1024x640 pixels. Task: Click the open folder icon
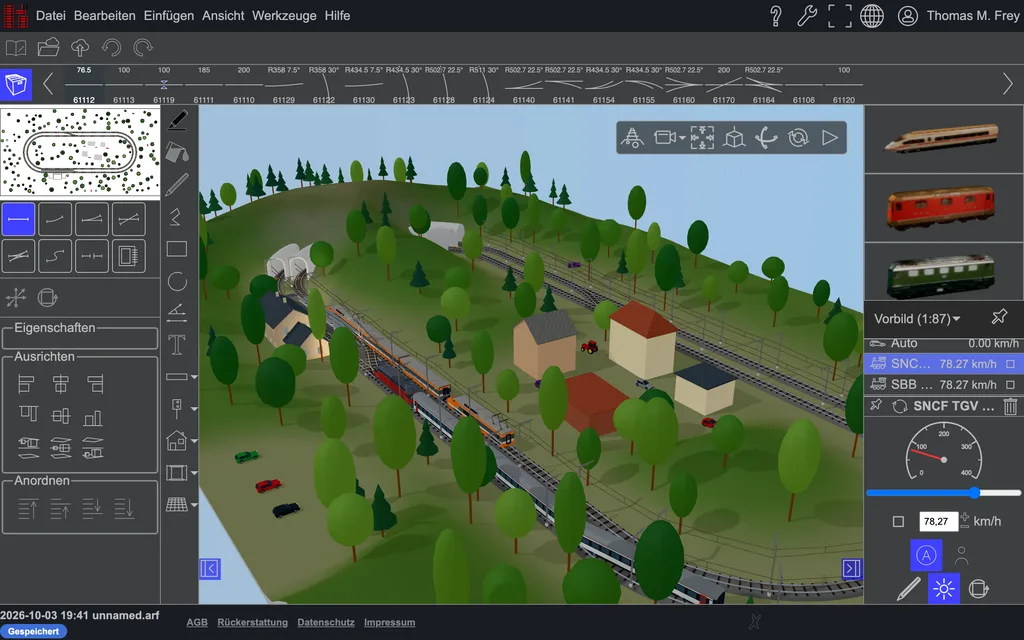[x=48, y=48]
